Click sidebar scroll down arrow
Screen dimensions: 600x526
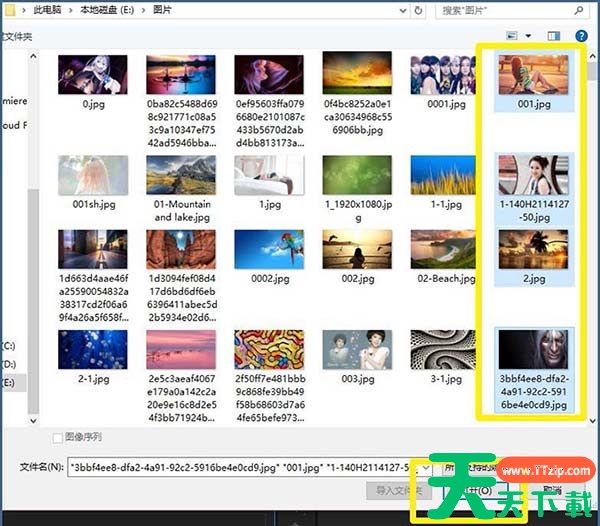(x=33, y=420)
